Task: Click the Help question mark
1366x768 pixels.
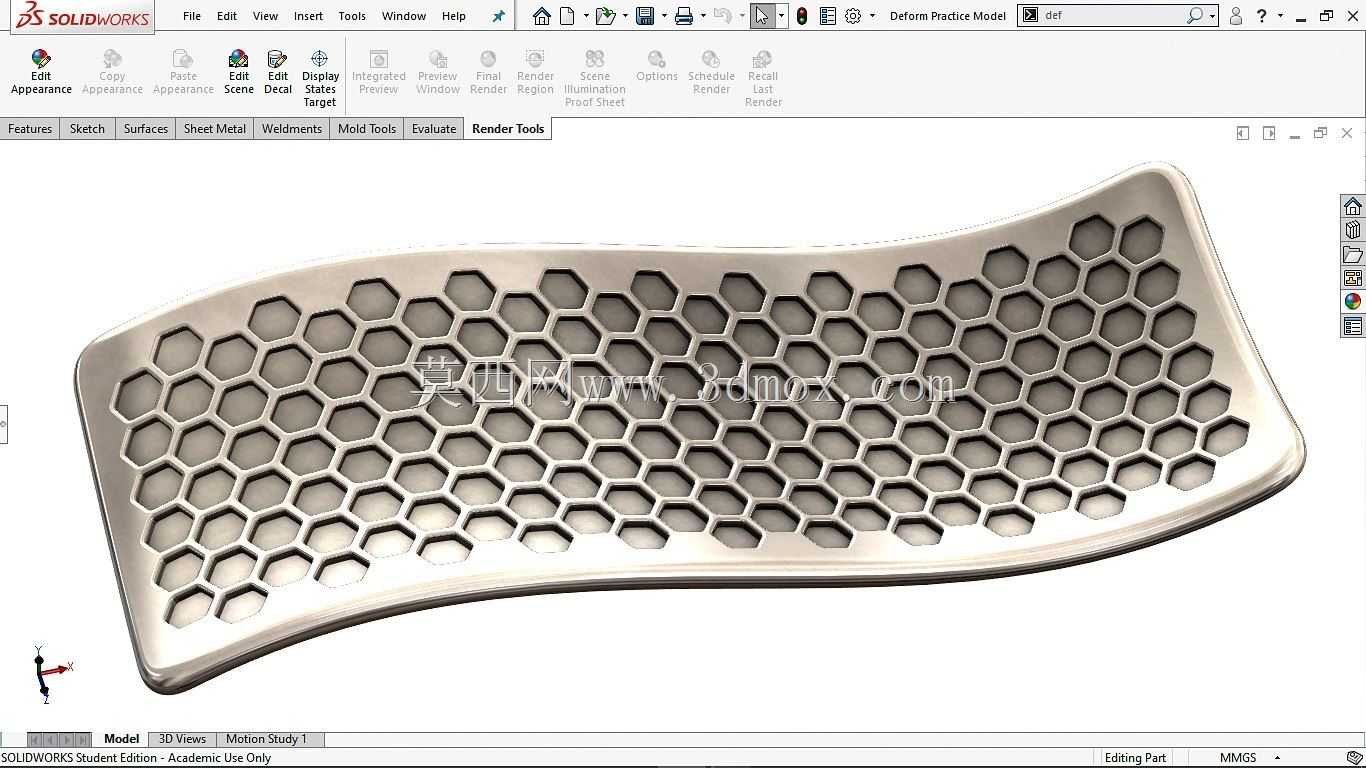Action: [1262, 16]
